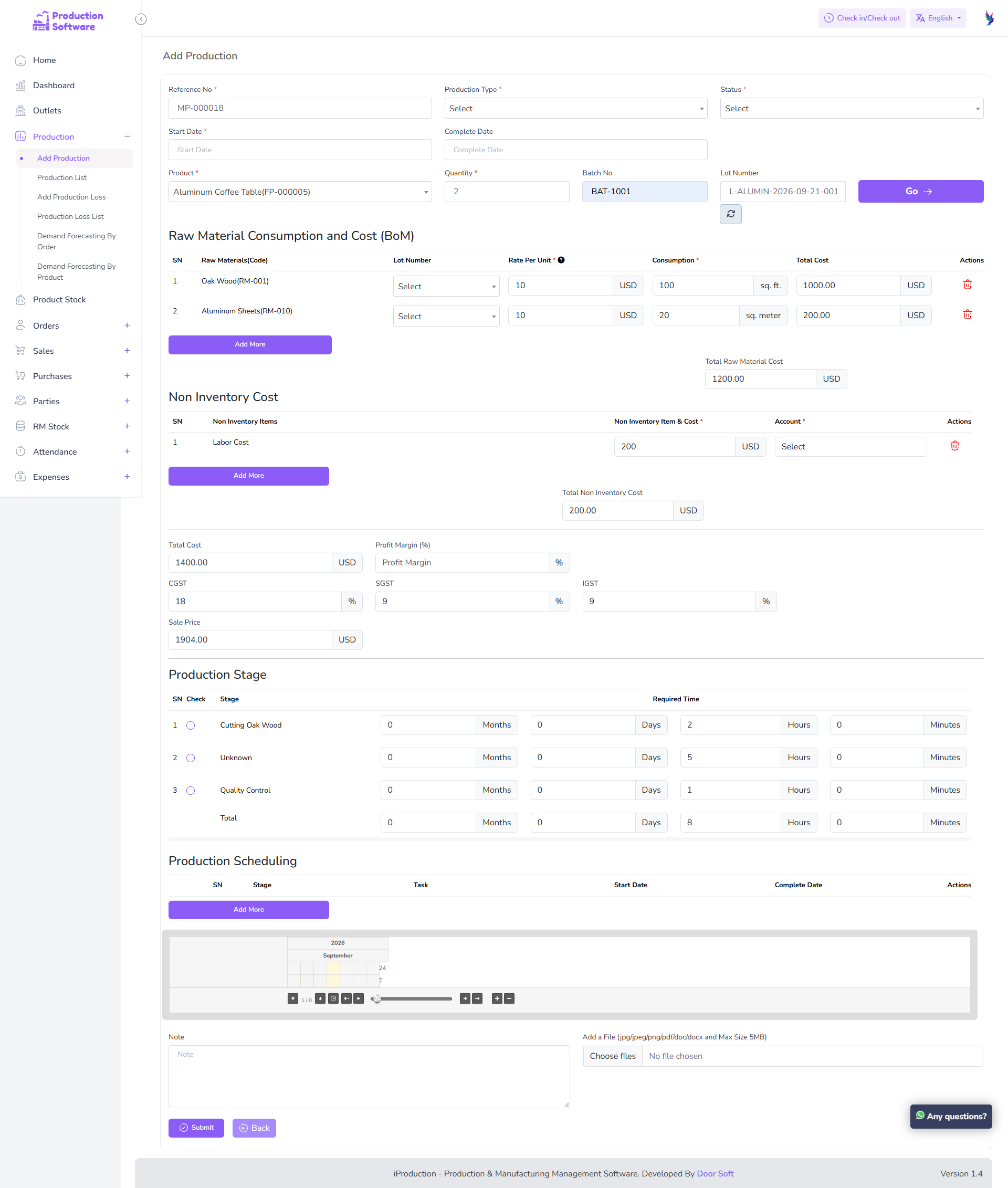This screenshot has height=1188, width=1008.
Task: Zoom in the Gantt chart with plus
Action: click(x=497, y=998)
